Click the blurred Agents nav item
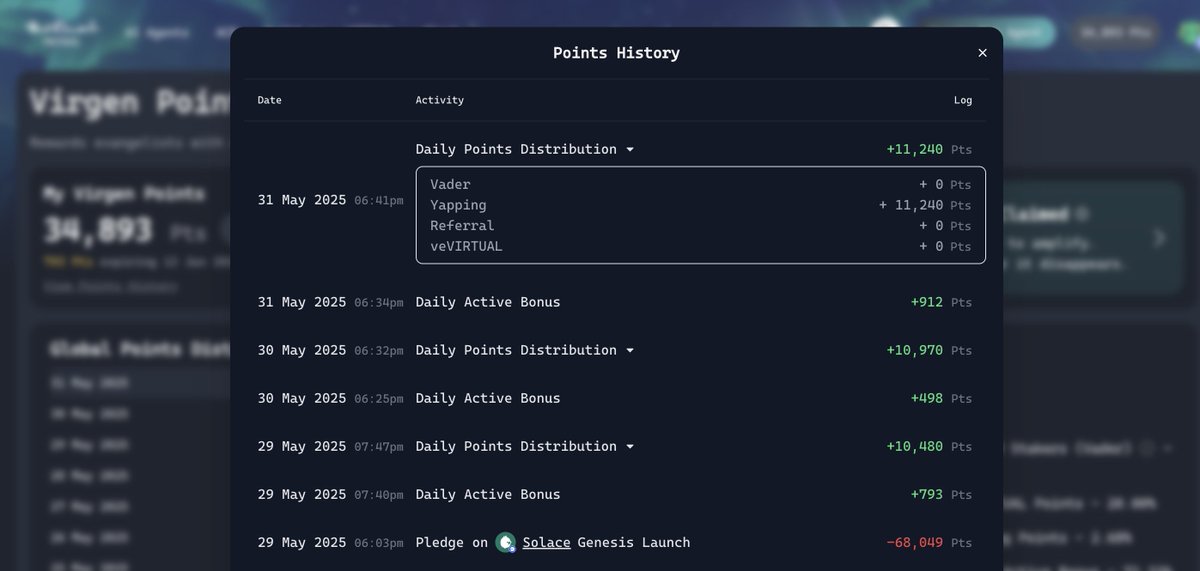The height and width of the screenshot is (571, 1200). (157, 32)
